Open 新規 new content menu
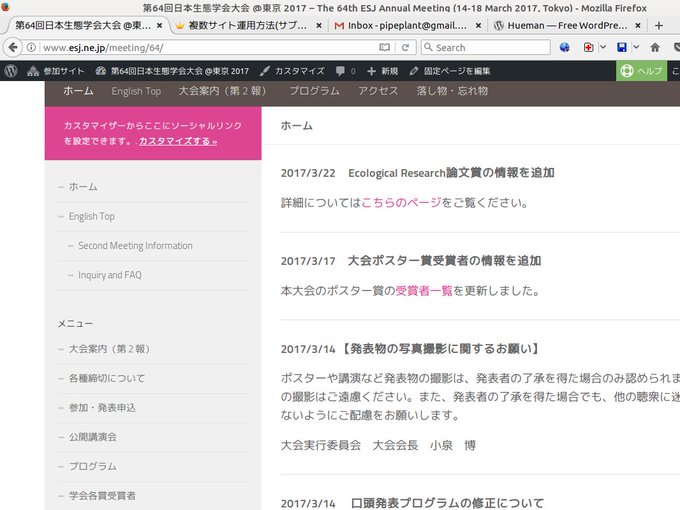The height and width of the screenshot is (510, 680). [382, 71]
